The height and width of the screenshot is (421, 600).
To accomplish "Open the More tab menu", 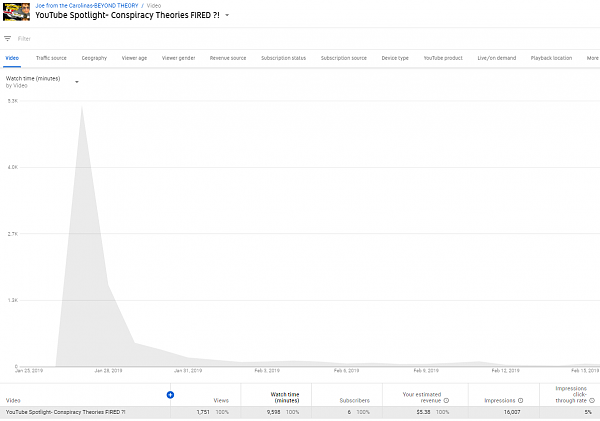I will point(592,58).
